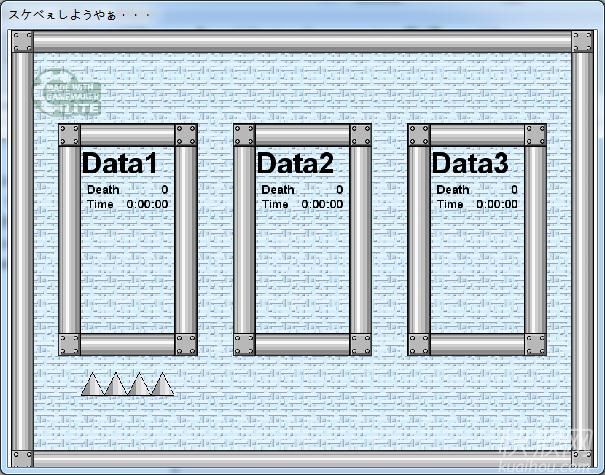Click the top-right bolt plate of Data3 frame
605x475 pixels.
[536, 135]
